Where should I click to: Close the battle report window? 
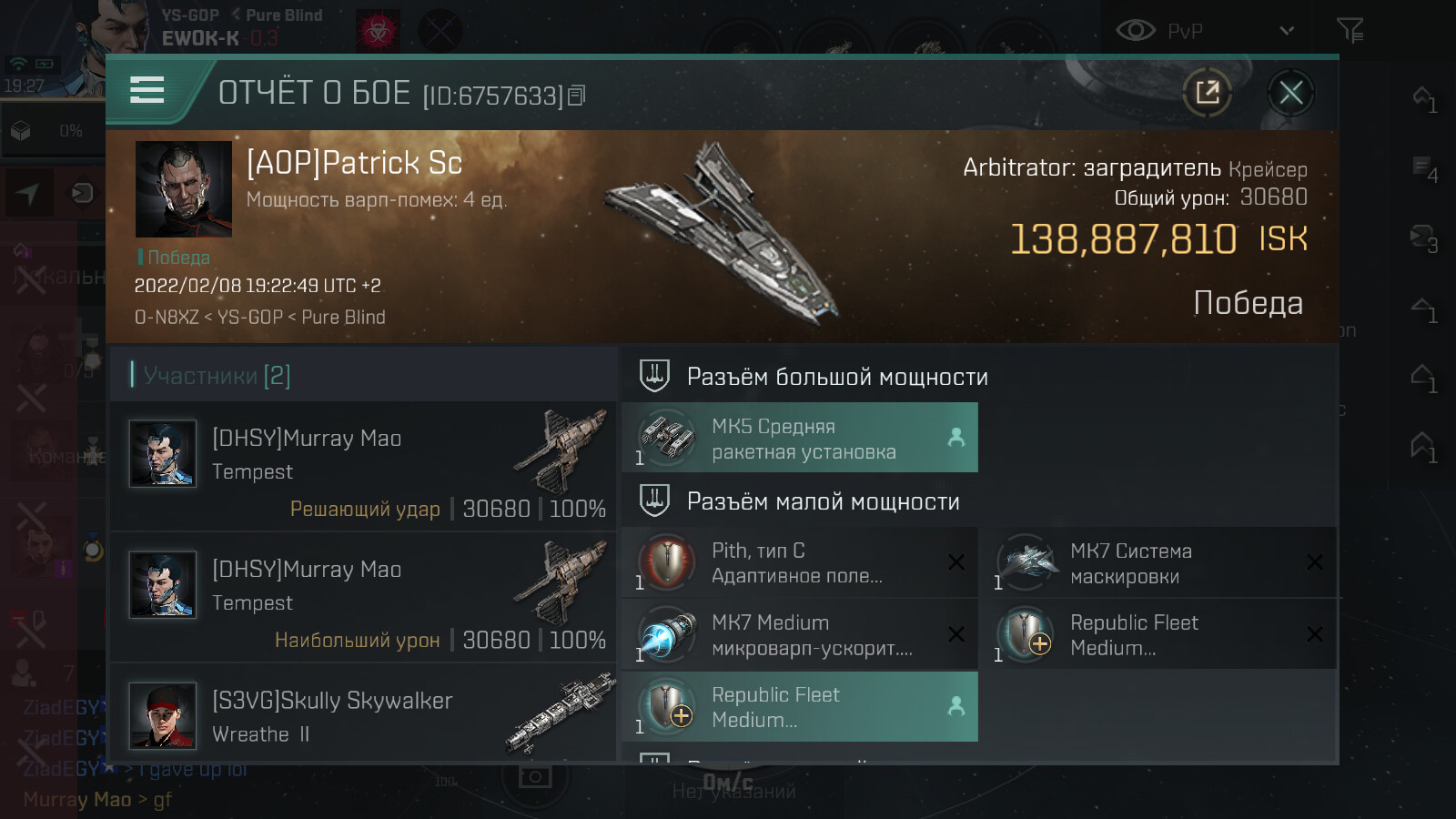(x=1290, y=92)
